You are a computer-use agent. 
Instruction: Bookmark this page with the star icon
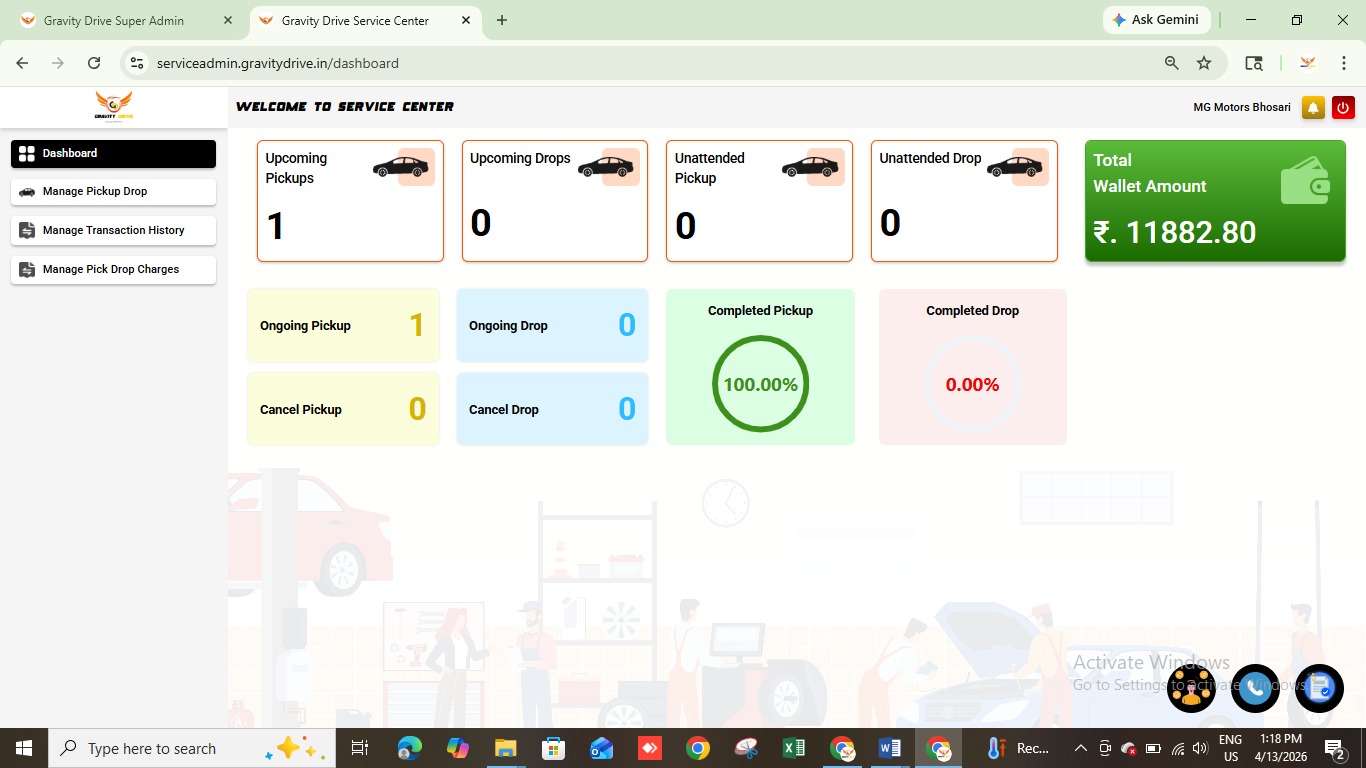point(1204,63)
